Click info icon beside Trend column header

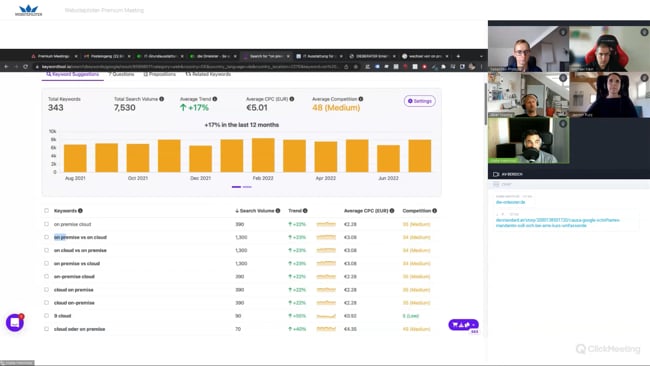[305, 211]
